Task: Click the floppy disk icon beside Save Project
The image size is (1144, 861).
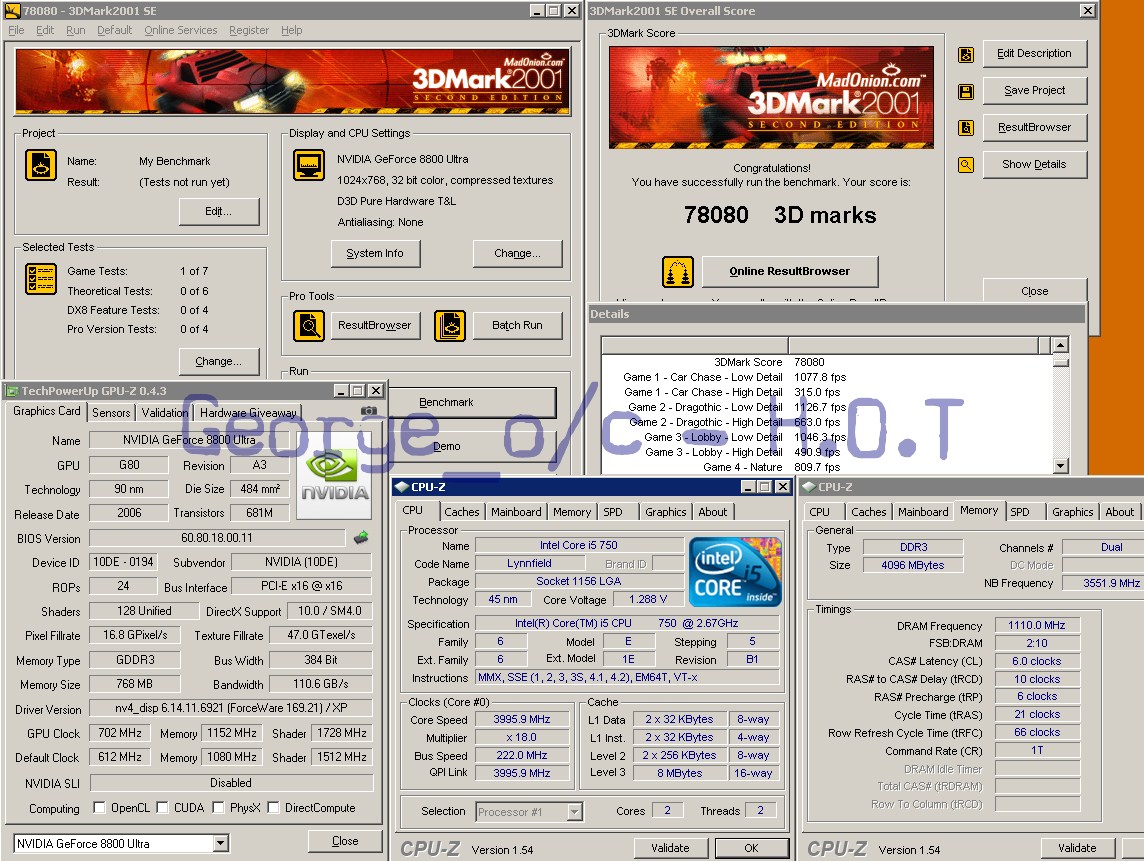Action: (965, 92)
